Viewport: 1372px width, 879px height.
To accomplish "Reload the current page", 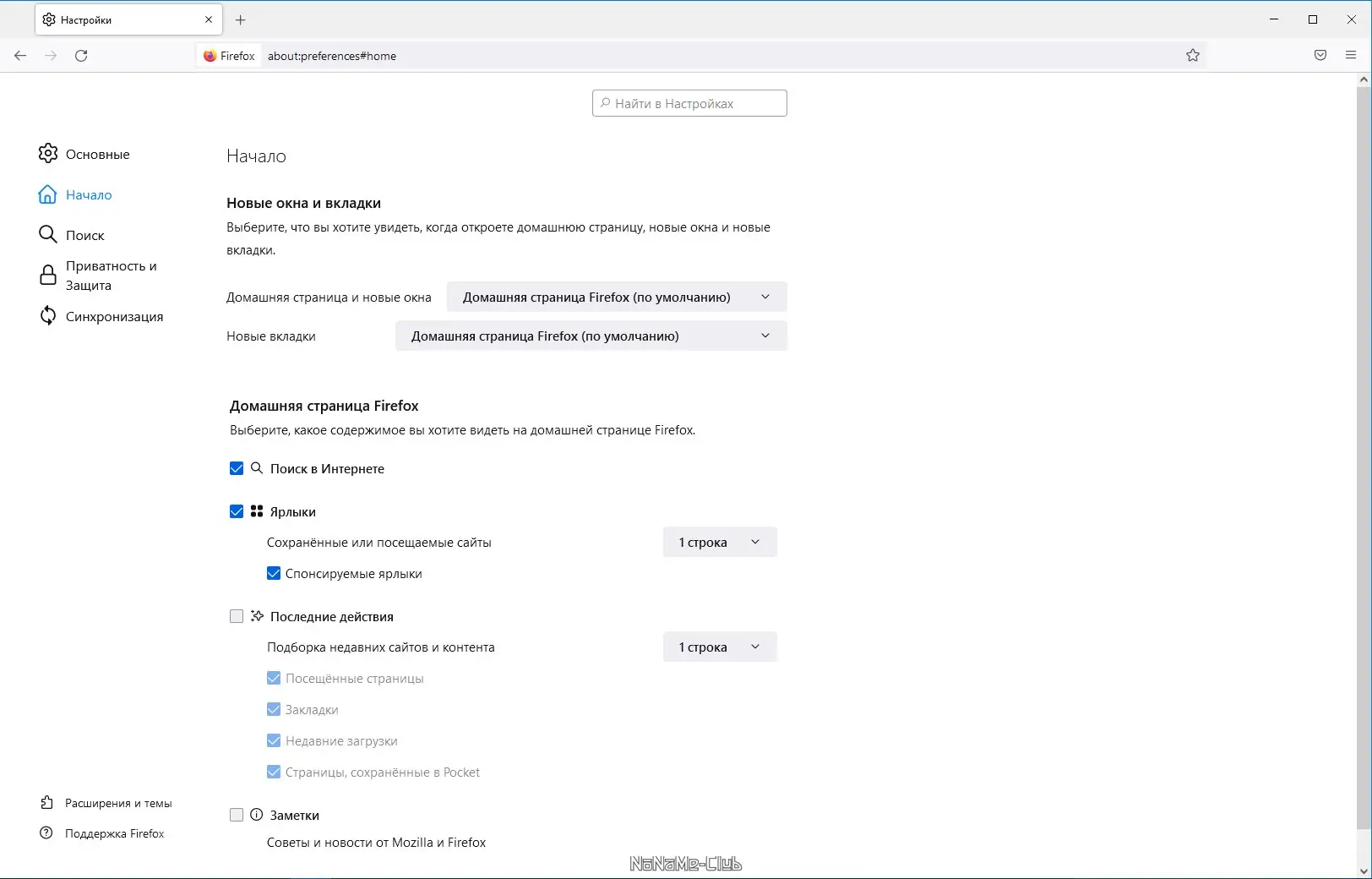I will pyautogui.click(x=81, y=56).
